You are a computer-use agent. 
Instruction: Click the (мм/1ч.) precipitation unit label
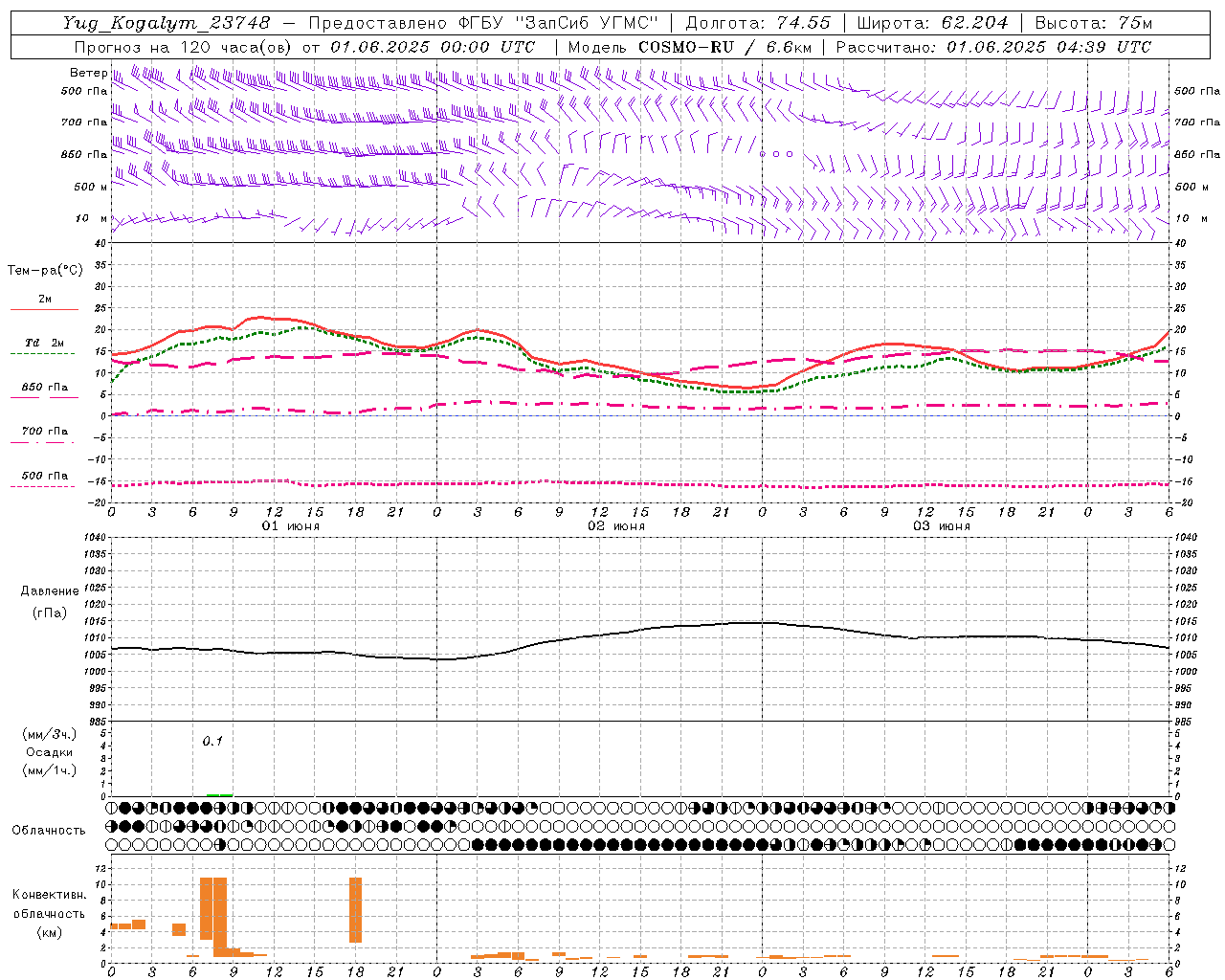click(x=49, y=770)
